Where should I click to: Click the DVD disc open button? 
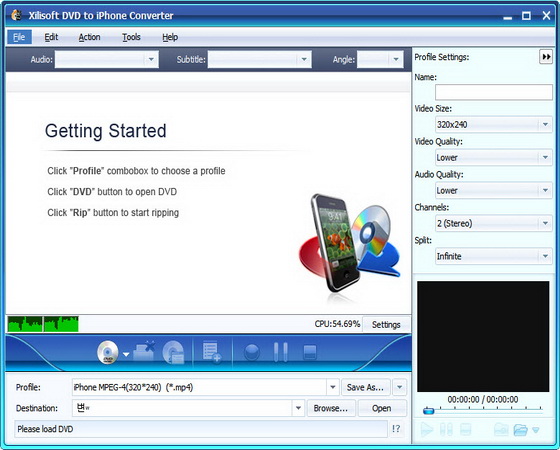point(108,352)
